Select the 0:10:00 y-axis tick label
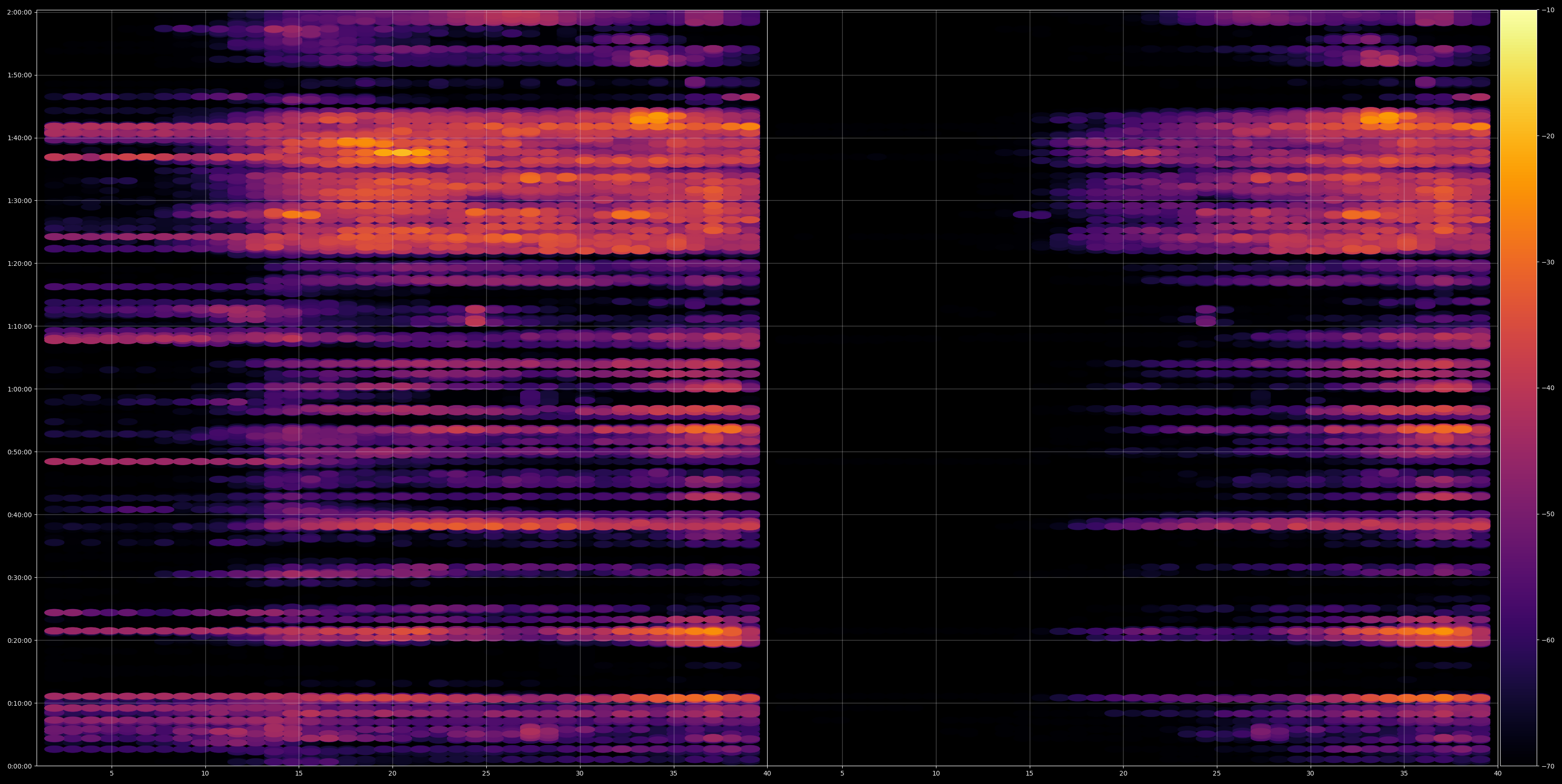The height and width of the screenshot is (784, 1562). point(20,703)
